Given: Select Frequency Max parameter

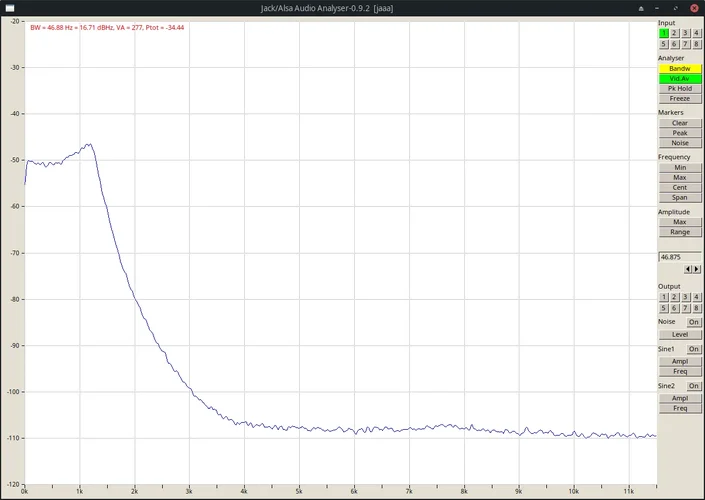Looking at the screenshot, I should [680, 178].
